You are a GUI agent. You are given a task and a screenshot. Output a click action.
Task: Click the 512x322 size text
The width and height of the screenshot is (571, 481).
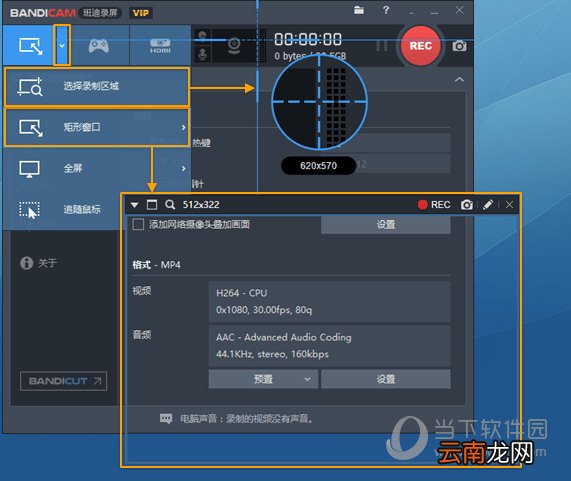[x=201, y=205]
